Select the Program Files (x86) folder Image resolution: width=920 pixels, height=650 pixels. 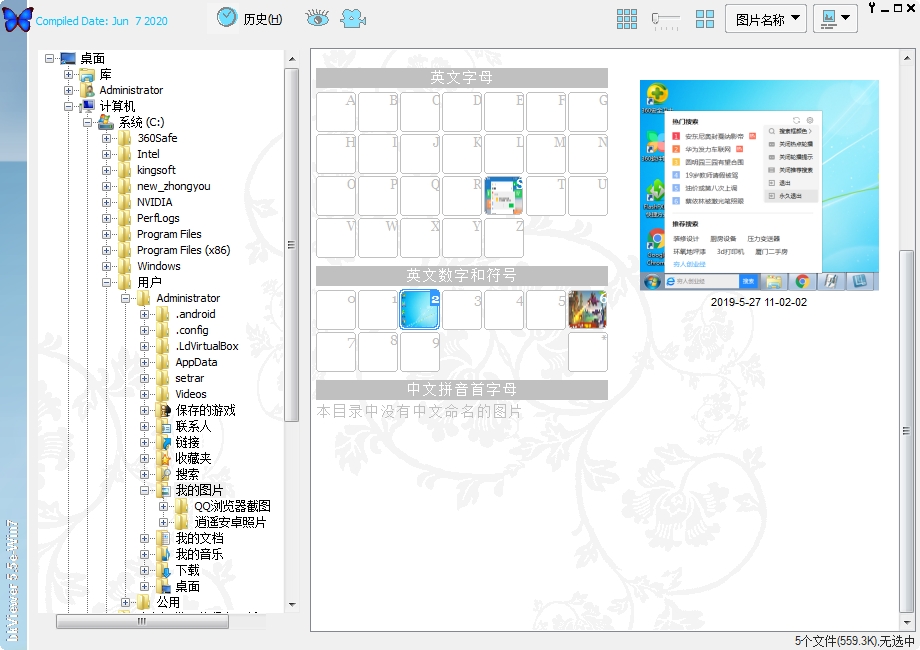[184, 250]
